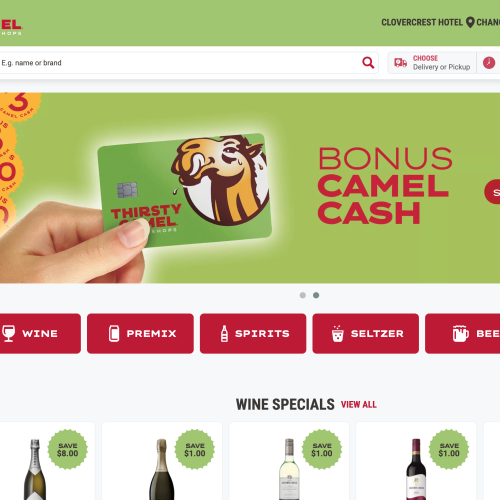This screenshot has height=500, width=500.
Task: Click the Clovercrest Hotel store name
Action: (422, 22)
